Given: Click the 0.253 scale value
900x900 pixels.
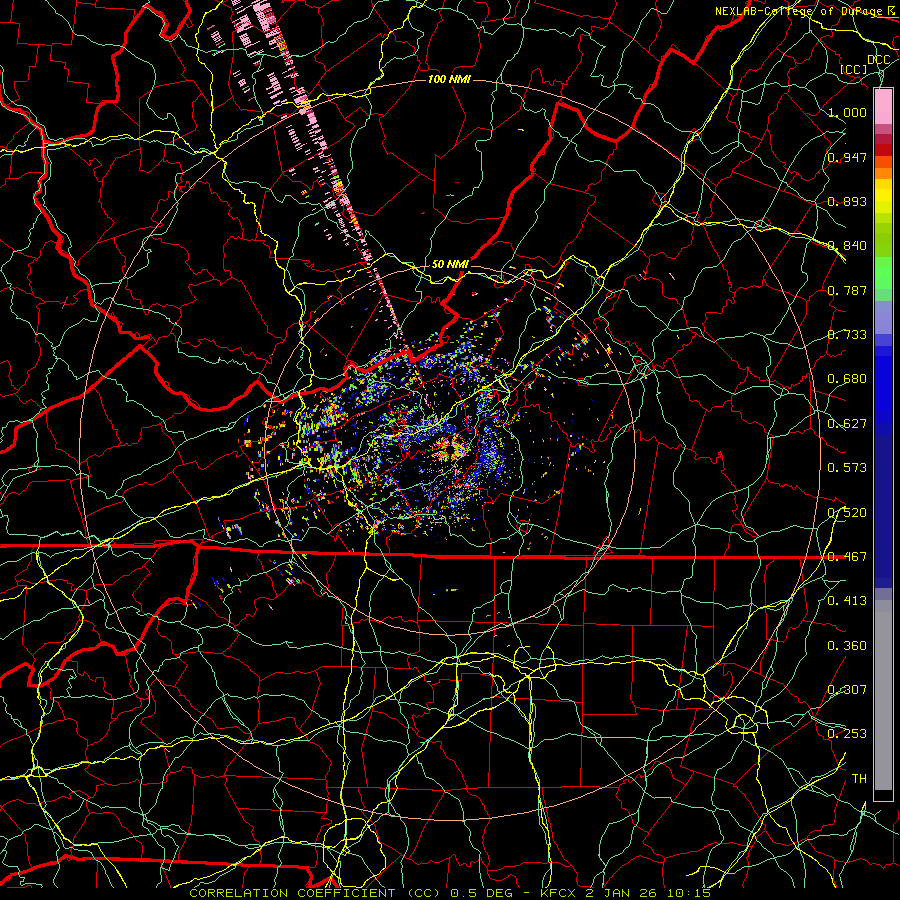Looking at the screenshot, I should (x=847, y=734).
